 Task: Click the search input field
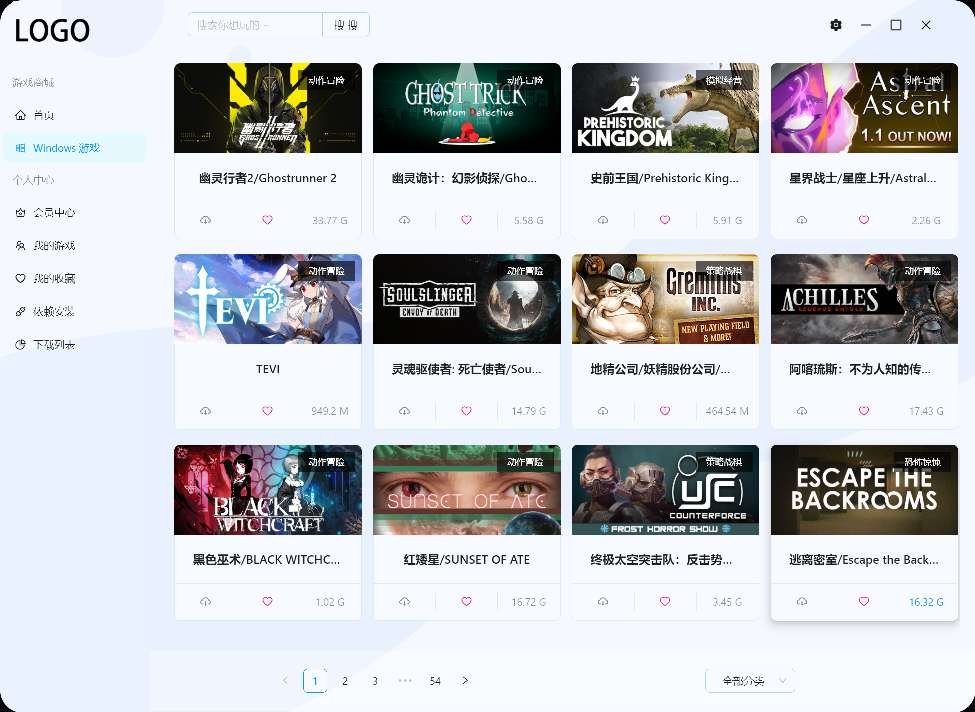point(255,25)
